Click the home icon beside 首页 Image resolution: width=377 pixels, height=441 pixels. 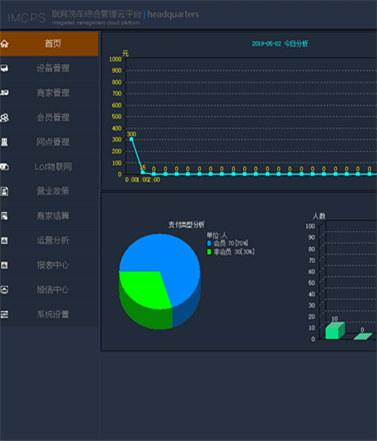[x=5, y=44]
